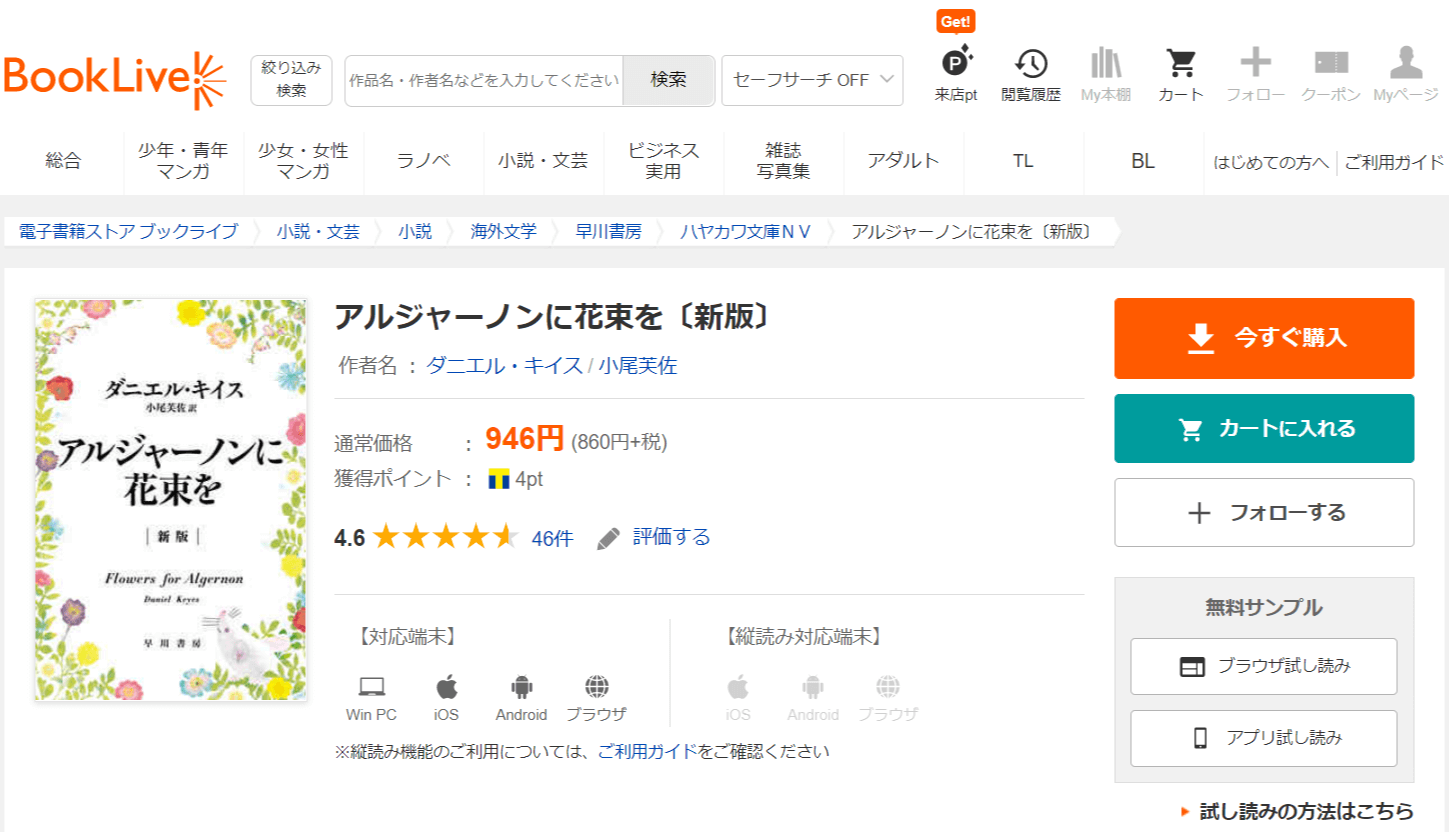Toggle フォローする follow button
This screenshot has width=1449, height=832.
point(1264,513)
